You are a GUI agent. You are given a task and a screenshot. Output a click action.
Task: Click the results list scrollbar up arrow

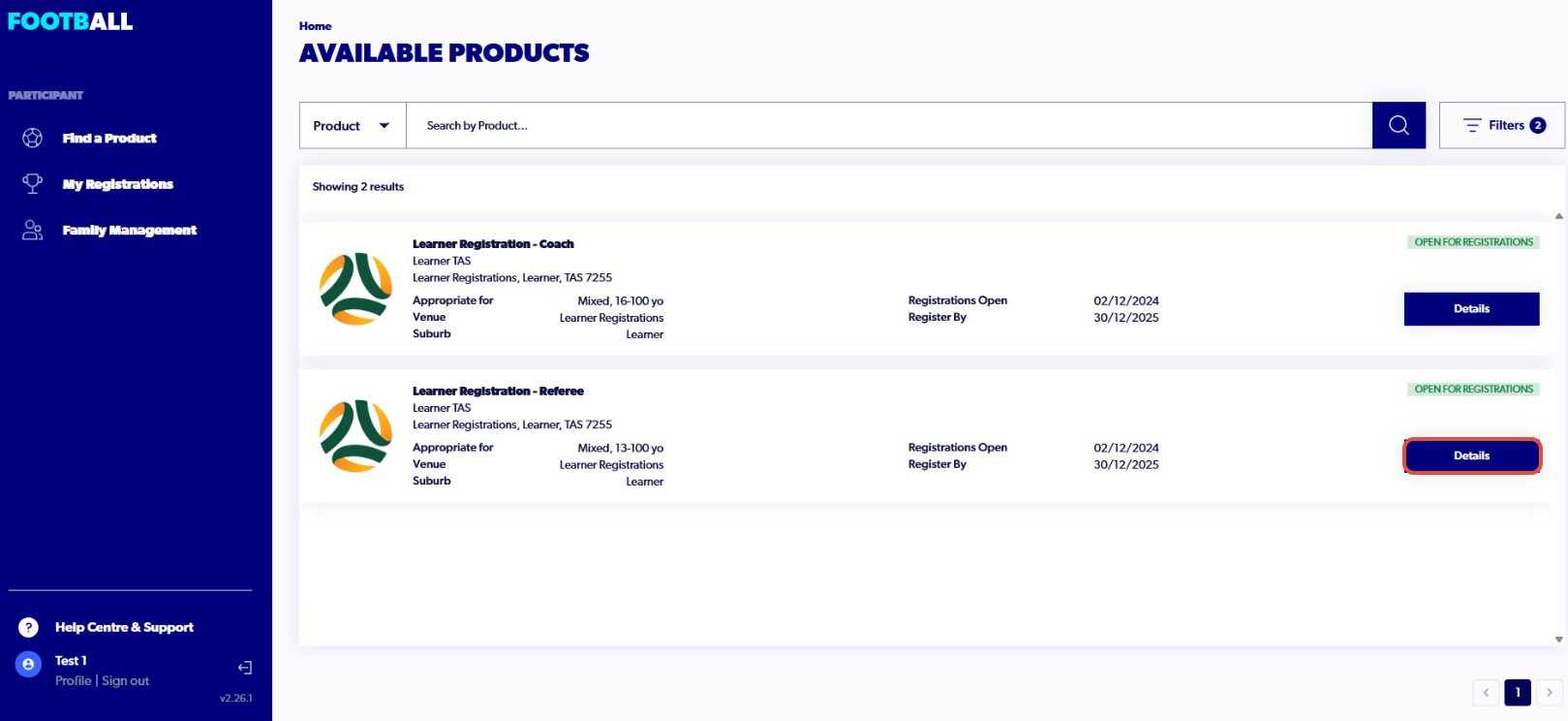click(1558, 216)
